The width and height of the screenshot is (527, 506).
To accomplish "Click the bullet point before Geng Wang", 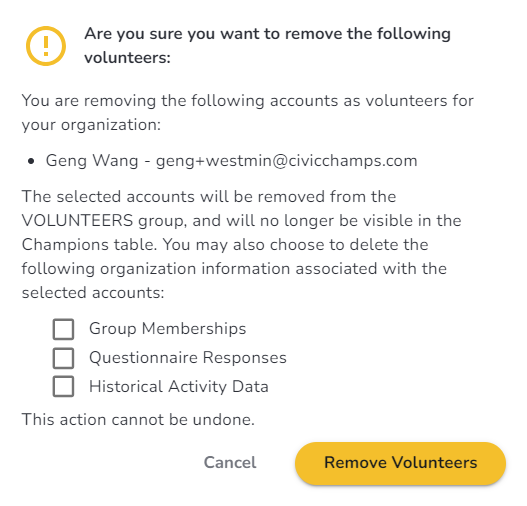I will tap(31, 162).
